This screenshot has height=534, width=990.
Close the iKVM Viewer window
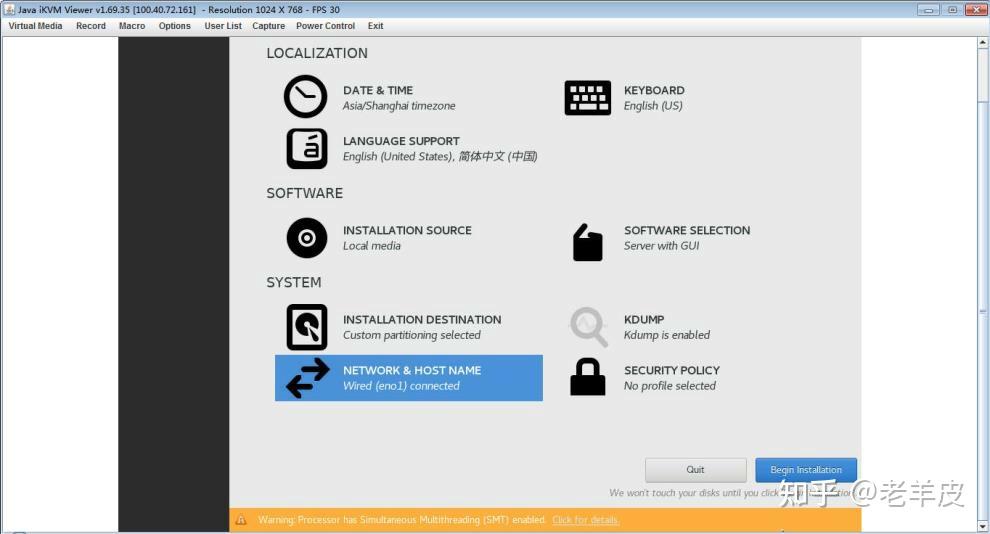point(975,9)
